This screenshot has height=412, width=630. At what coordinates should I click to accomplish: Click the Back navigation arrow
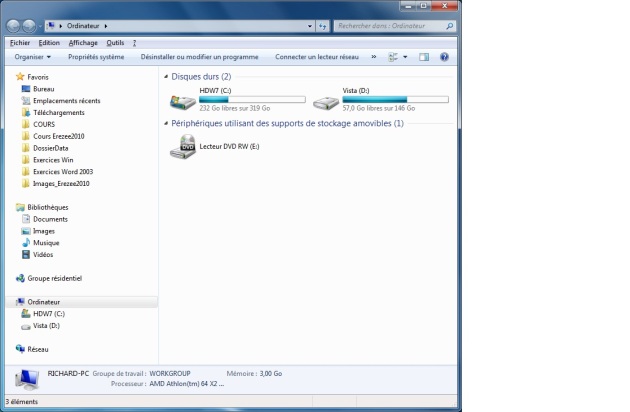[13, 26]
